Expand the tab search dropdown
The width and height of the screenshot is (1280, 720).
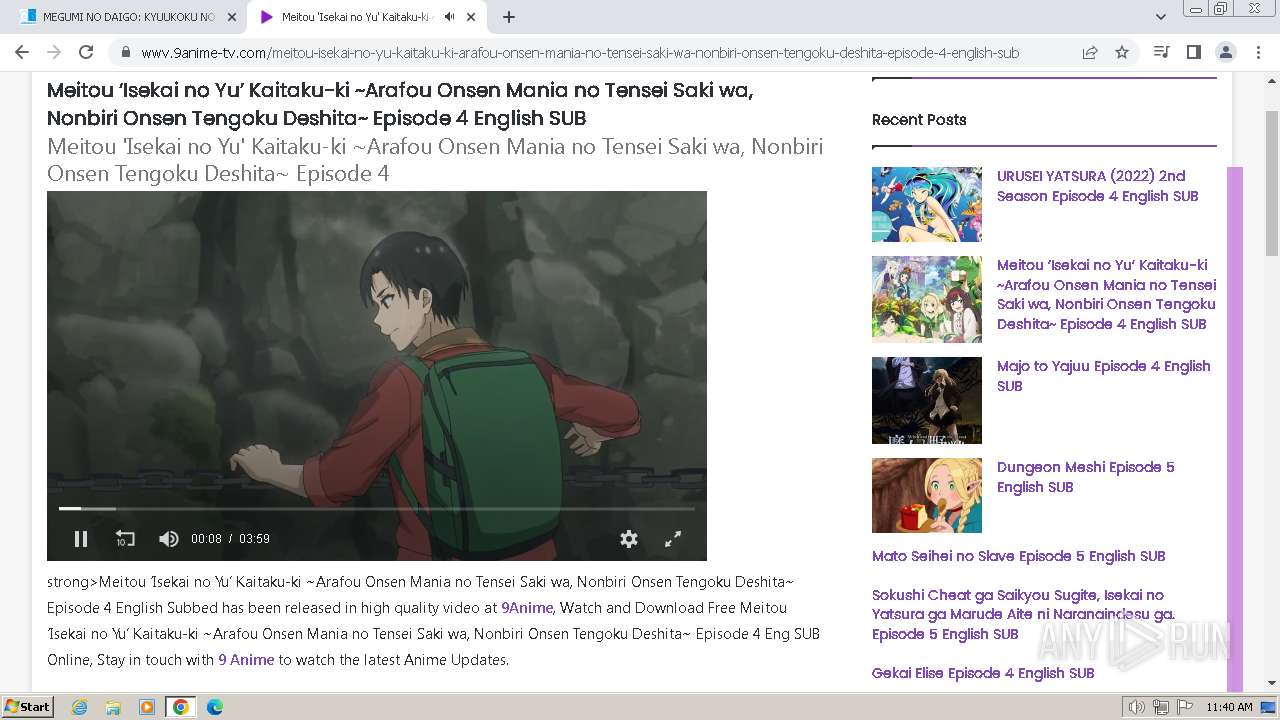pos(1160,17)
